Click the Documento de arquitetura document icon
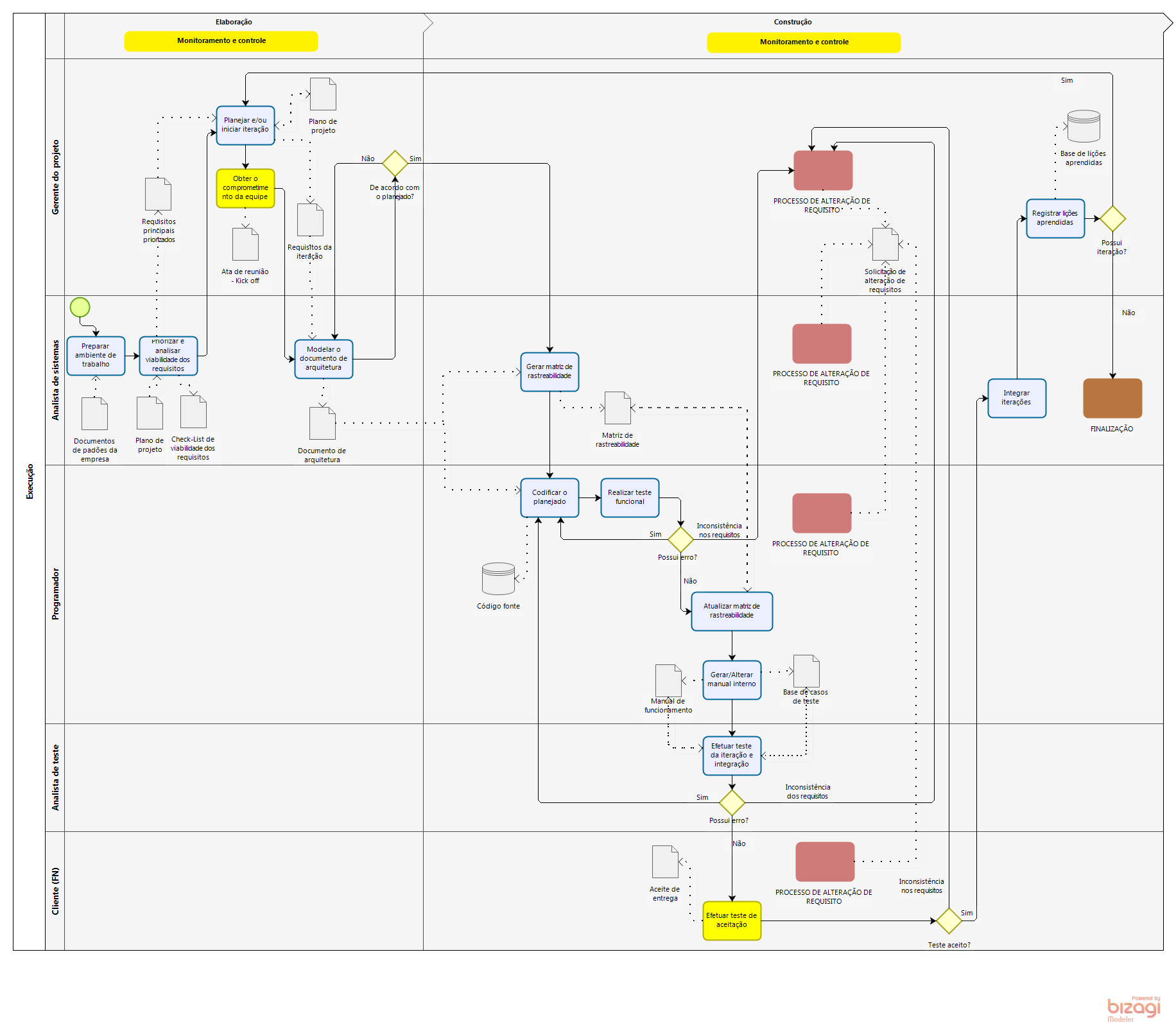This screenshot has height=1029, width=1176. (322, 423)
